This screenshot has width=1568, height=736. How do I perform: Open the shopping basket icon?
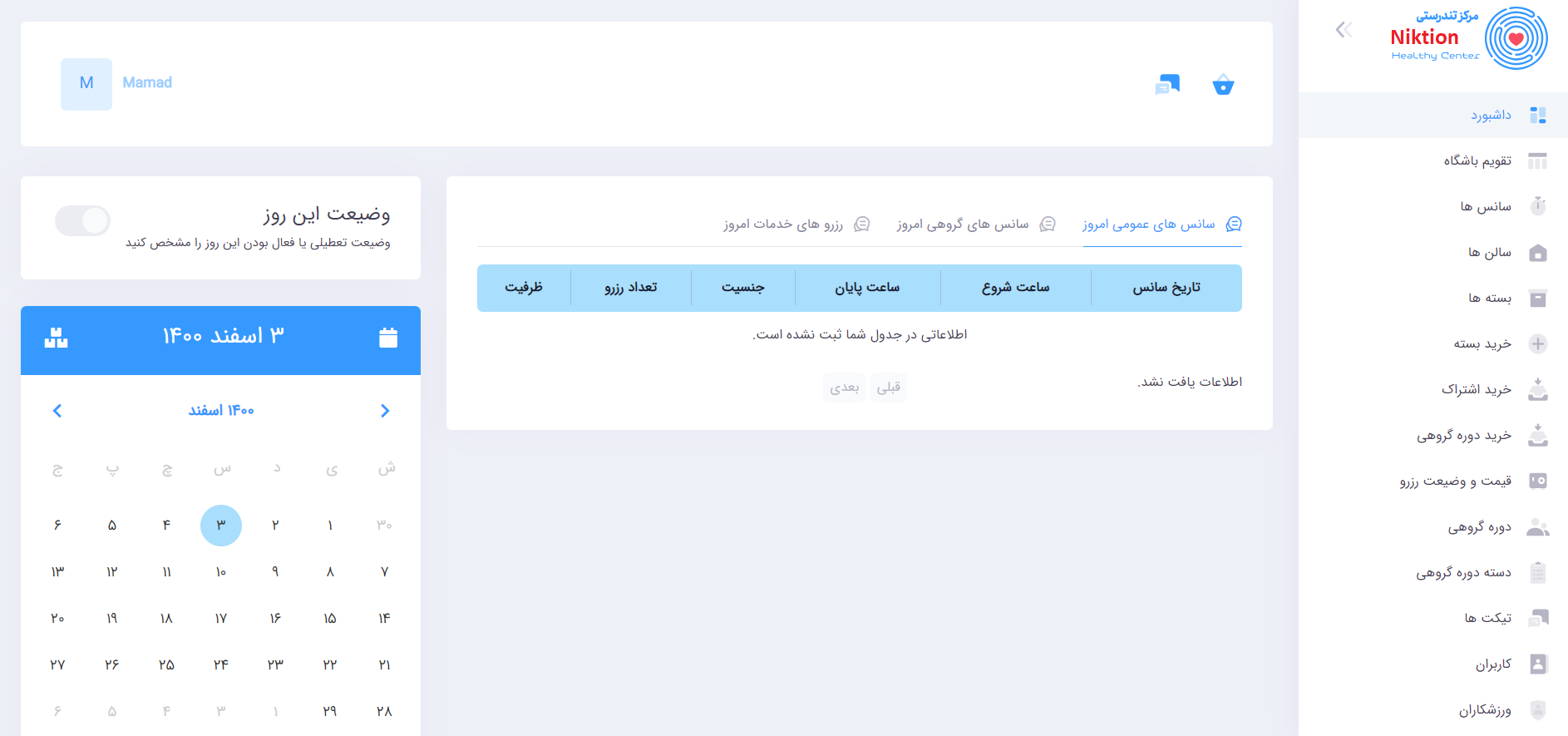(1223, 84)
